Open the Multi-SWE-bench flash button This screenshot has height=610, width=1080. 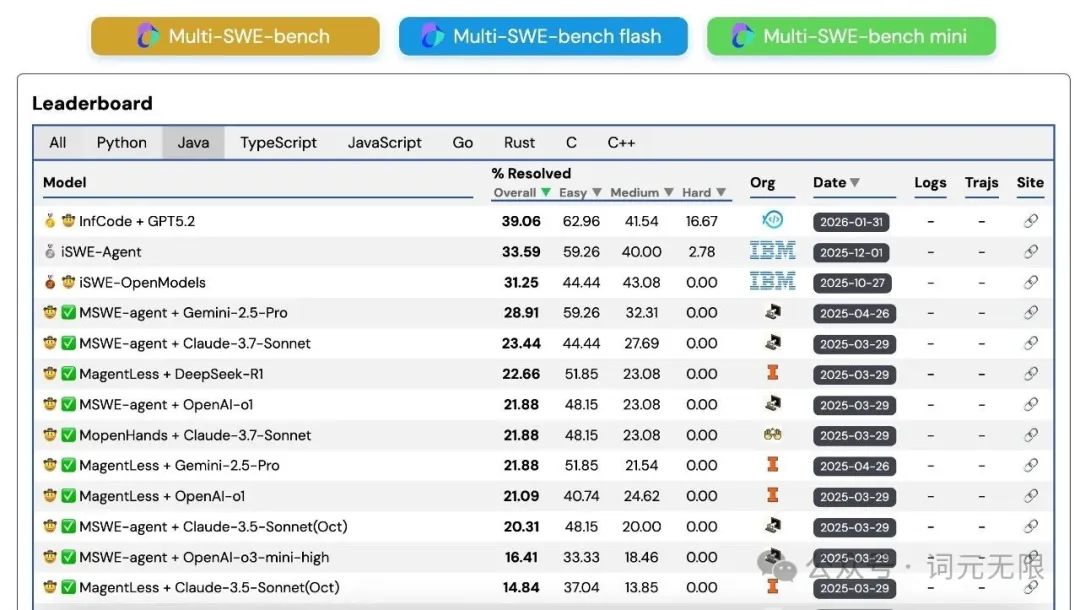pos(543,36)
